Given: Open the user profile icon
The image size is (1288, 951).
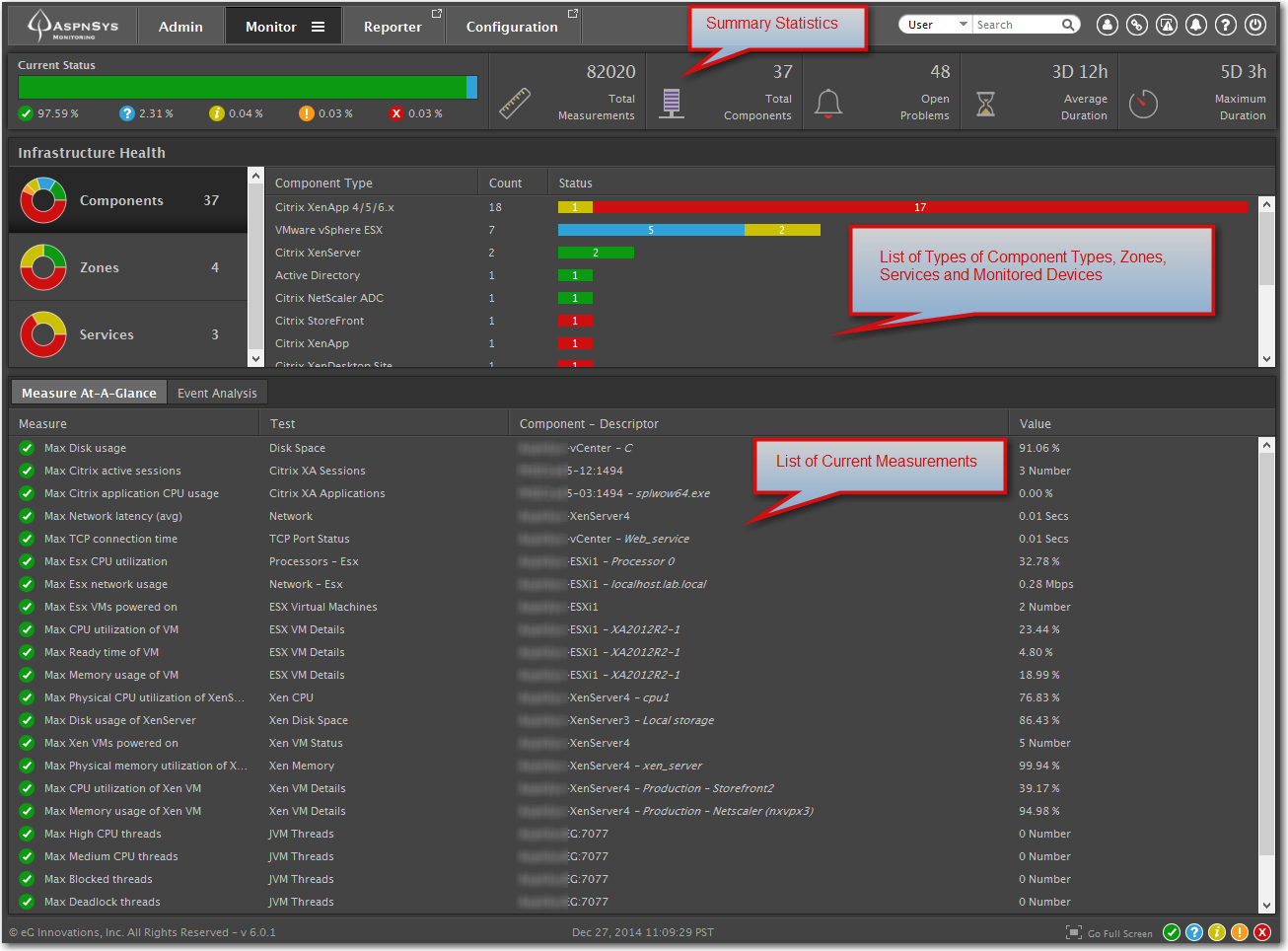Looking at the screenshot, I should click(1108, 25).
